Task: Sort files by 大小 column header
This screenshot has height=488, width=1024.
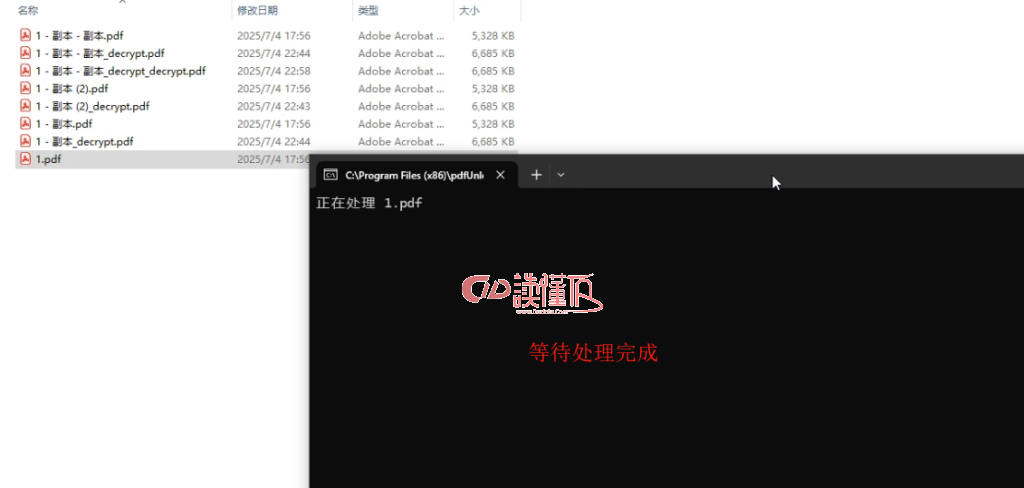Action: tap(469, 10)
